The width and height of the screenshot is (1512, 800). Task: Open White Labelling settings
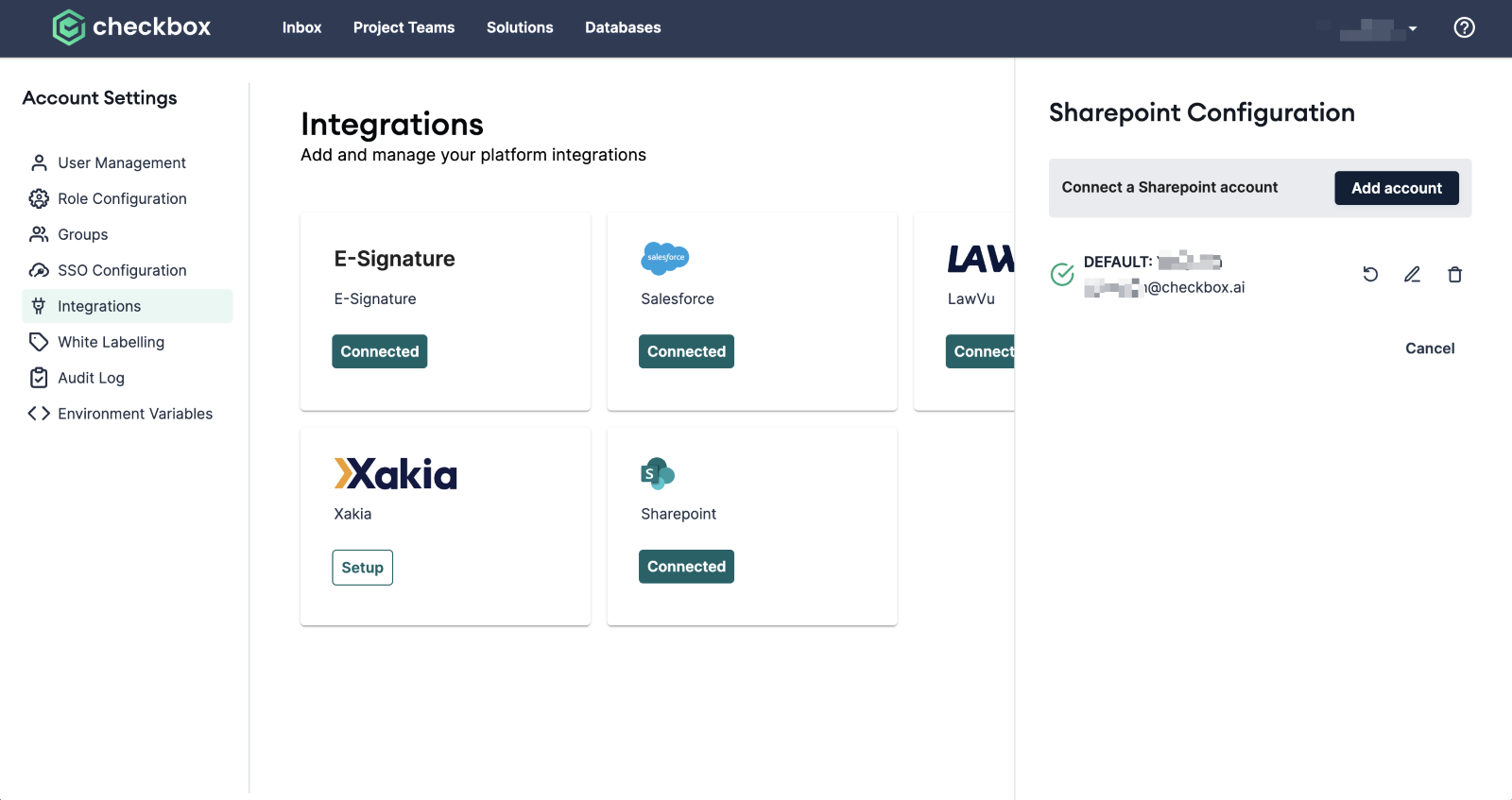(127, 342)
